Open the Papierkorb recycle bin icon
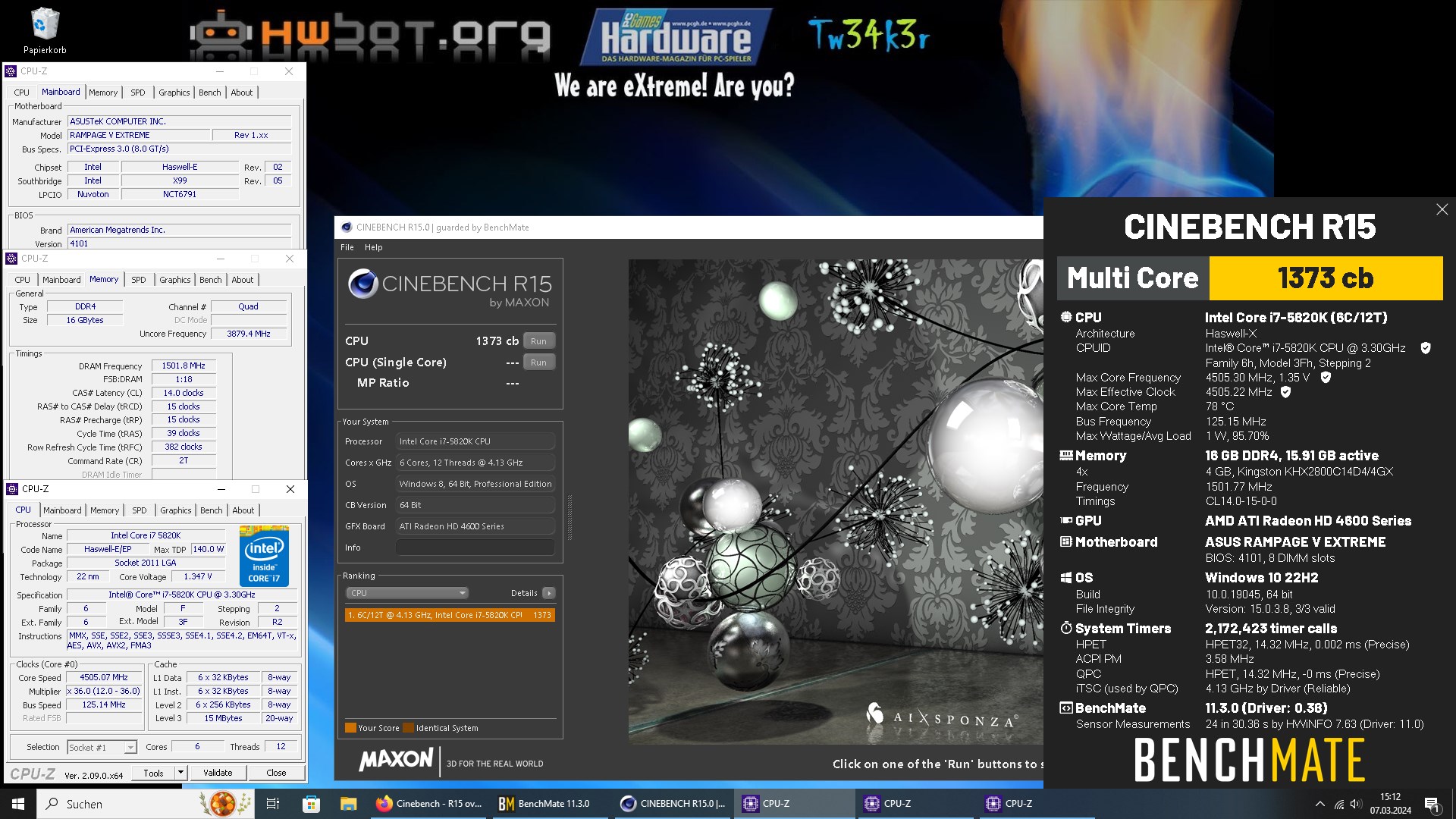This screenshot has width=1456, height=819. [45, 30]
